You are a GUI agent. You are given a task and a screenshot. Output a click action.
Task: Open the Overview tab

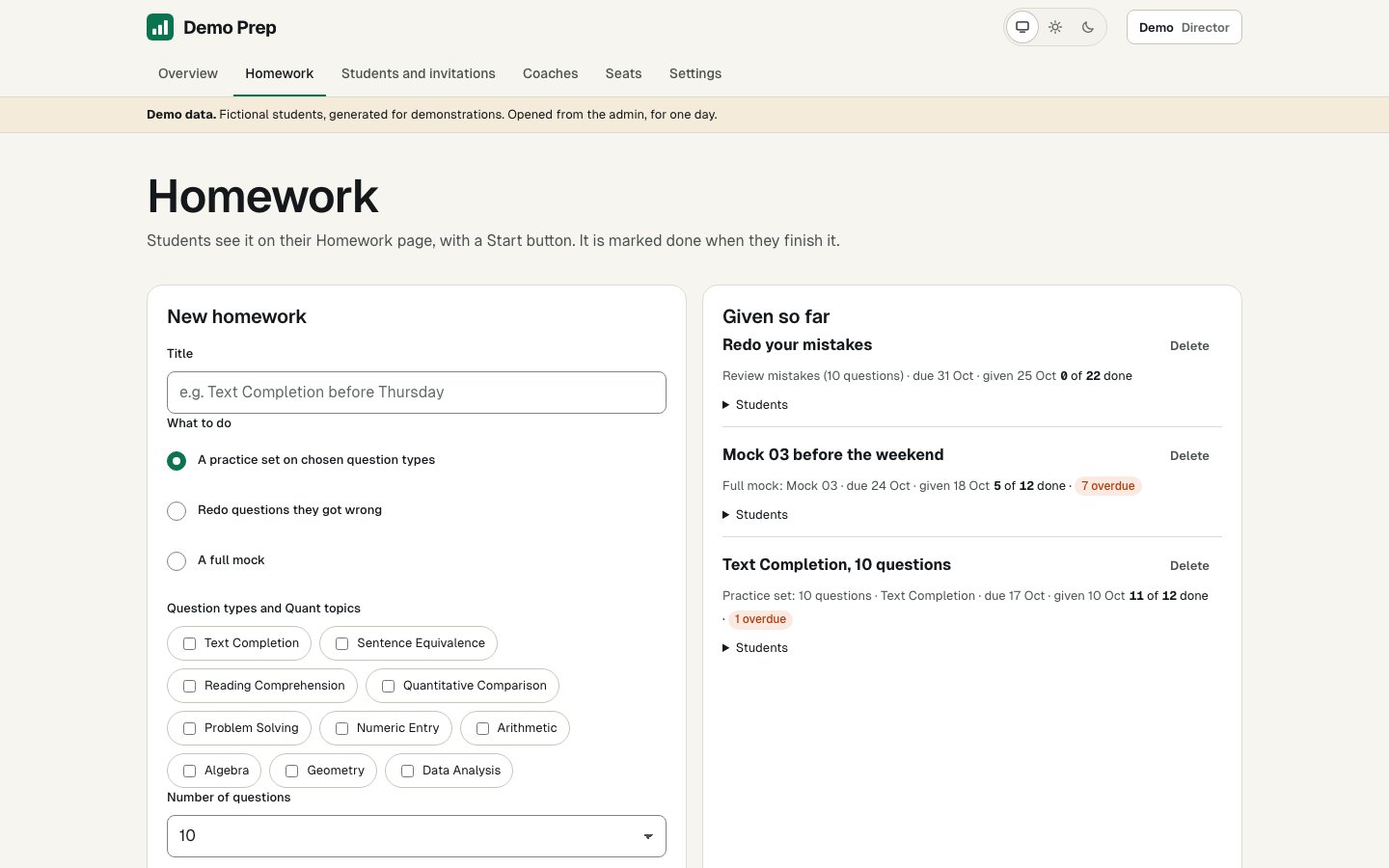[188, 73]
